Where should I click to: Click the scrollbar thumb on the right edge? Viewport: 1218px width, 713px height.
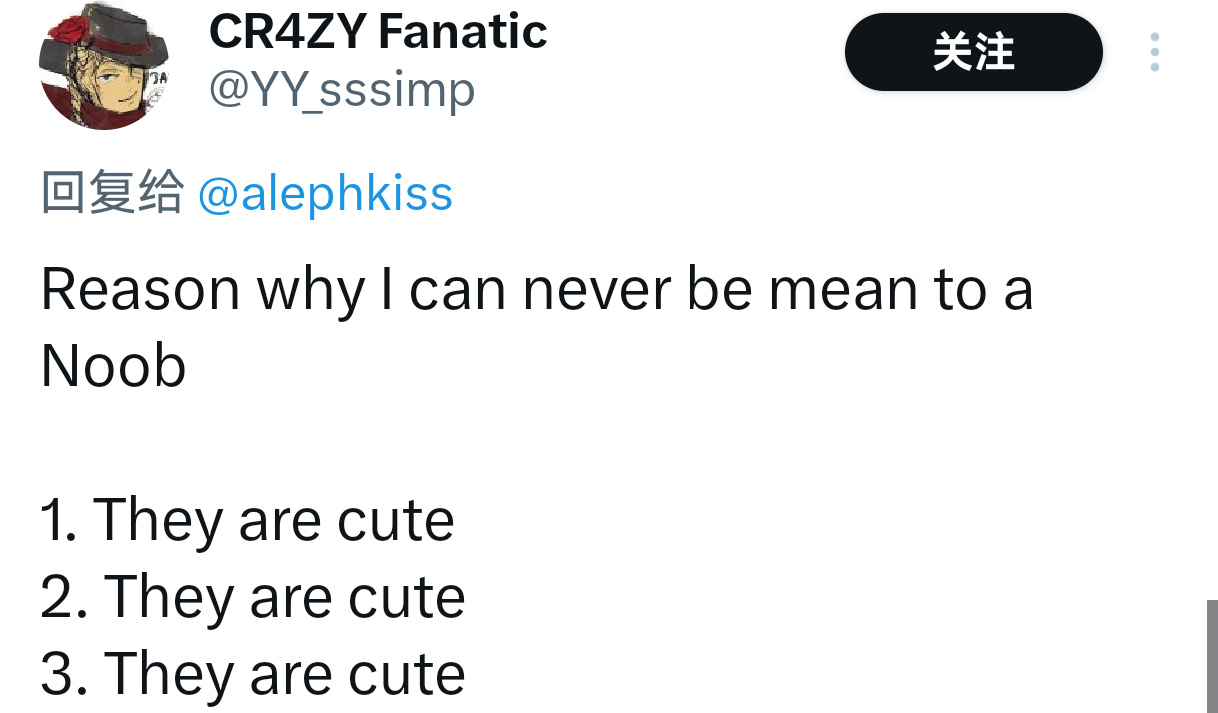tap(1211, 655)
